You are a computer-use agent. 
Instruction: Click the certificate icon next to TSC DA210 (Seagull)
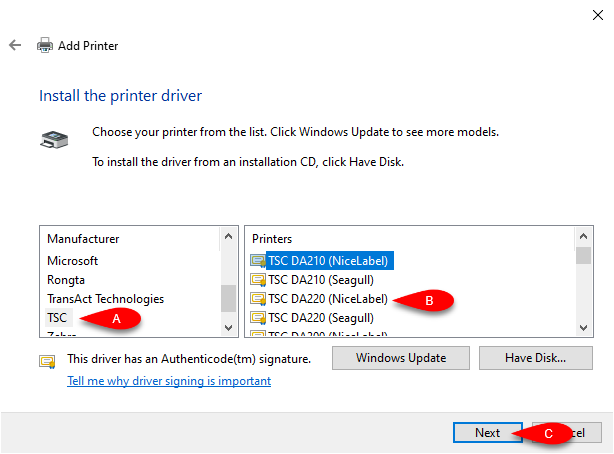258,280
